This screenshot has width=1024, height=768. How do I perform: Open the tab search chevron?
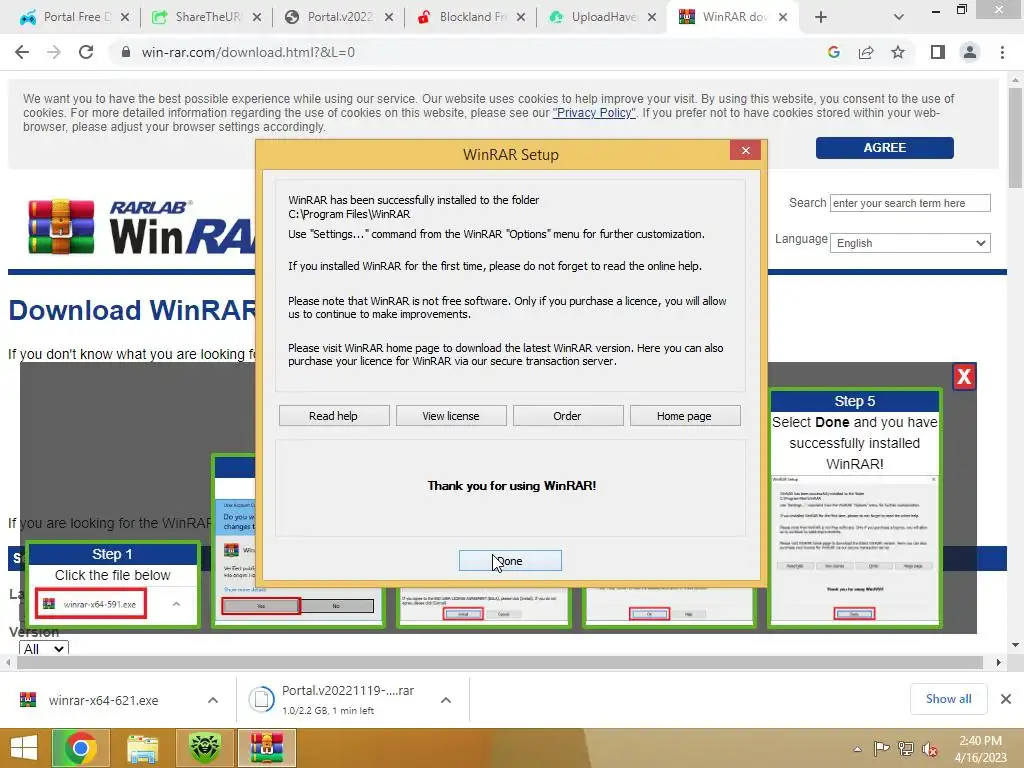[x=899, y=17]
